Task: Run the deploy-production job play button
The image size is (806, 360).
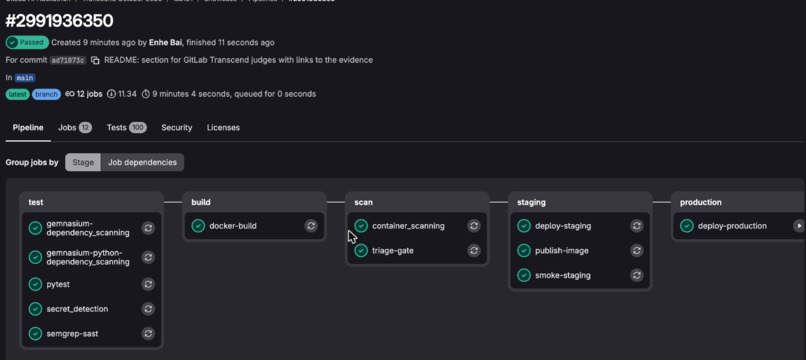Action: click(x=798, y=226)
